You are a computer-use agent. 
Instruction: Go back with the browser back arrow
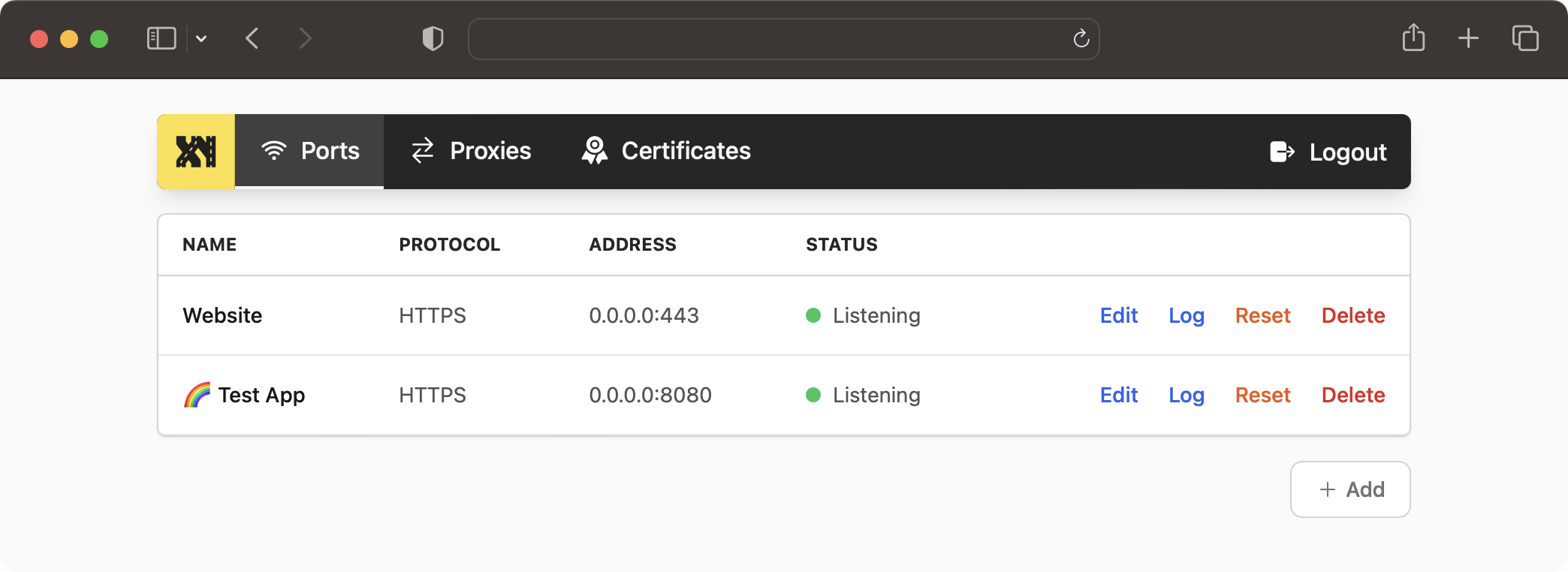(x=252, y=38)
